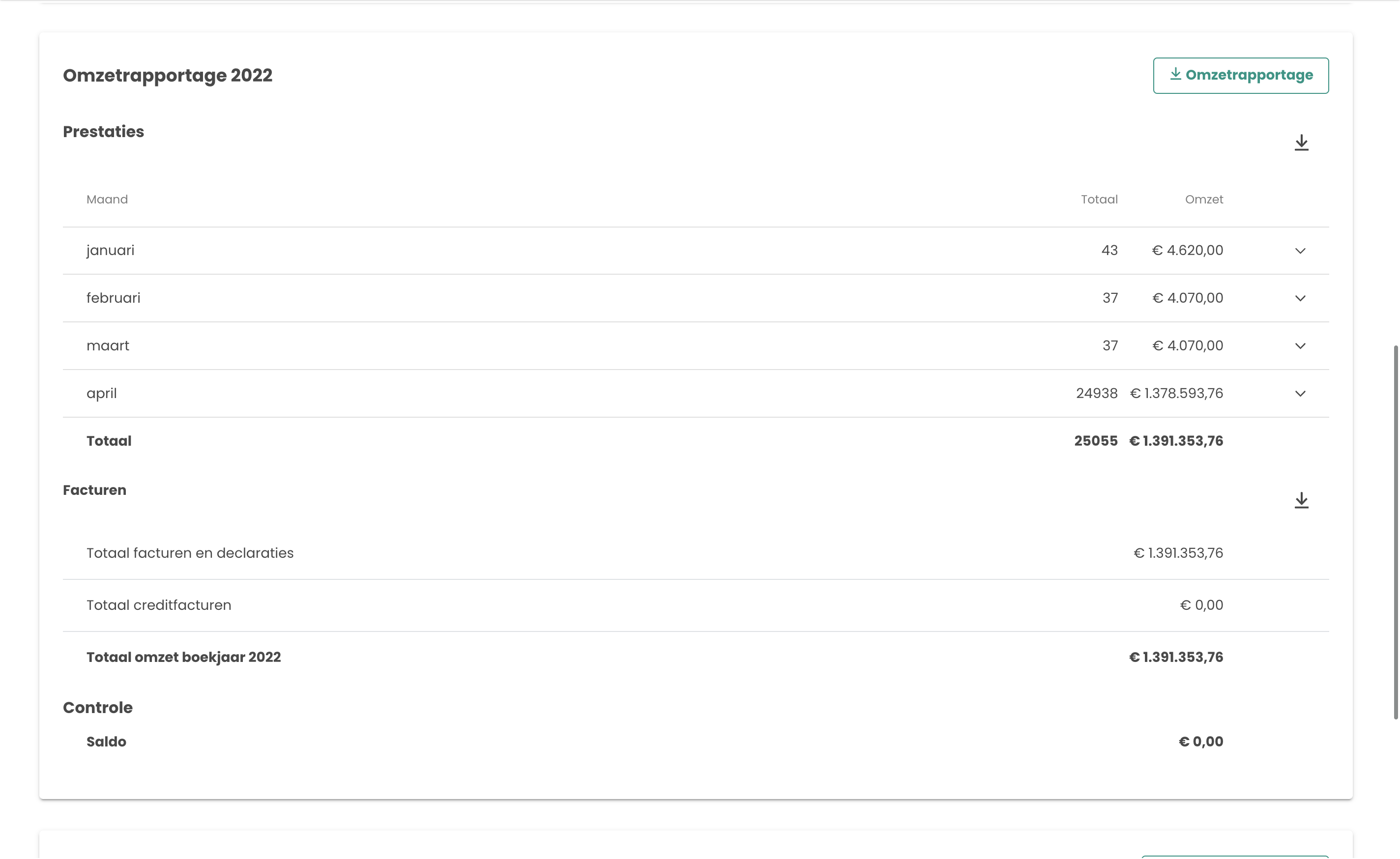Expand the april row chevron
Viewport: 1400px width, 859px height.
tap(1300, 394)
